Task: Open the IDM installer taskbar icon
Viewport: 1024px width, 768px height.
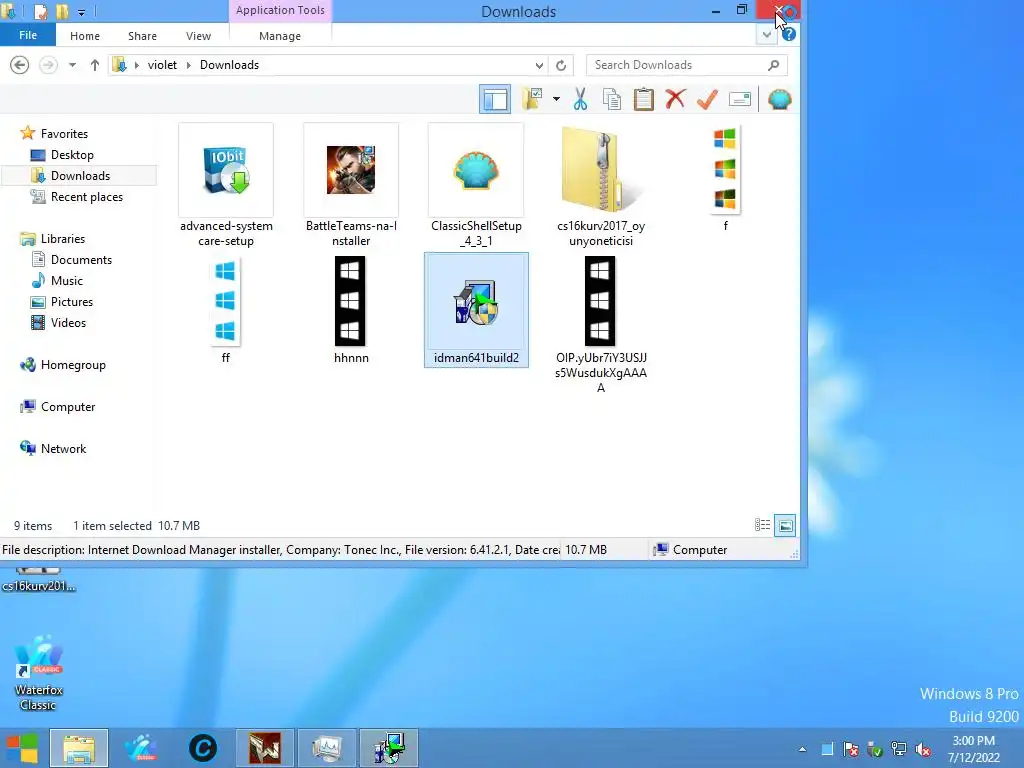Action: point(389,748)
